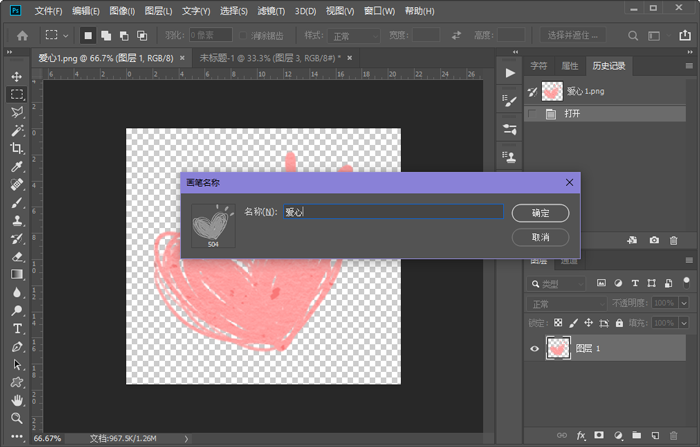This screenshot has height=447, width=700.
Task: Open the layer blend mode 正常 dropdown
Action: 567,304
